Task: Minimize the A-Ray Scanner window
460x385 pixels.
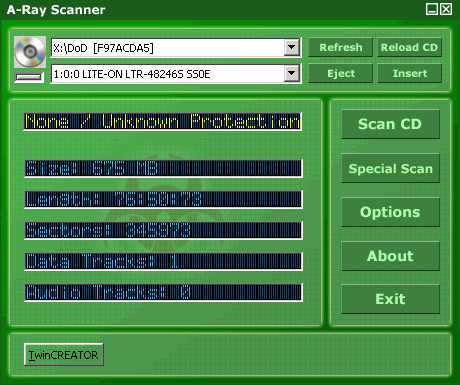Action: pos(432,9)
